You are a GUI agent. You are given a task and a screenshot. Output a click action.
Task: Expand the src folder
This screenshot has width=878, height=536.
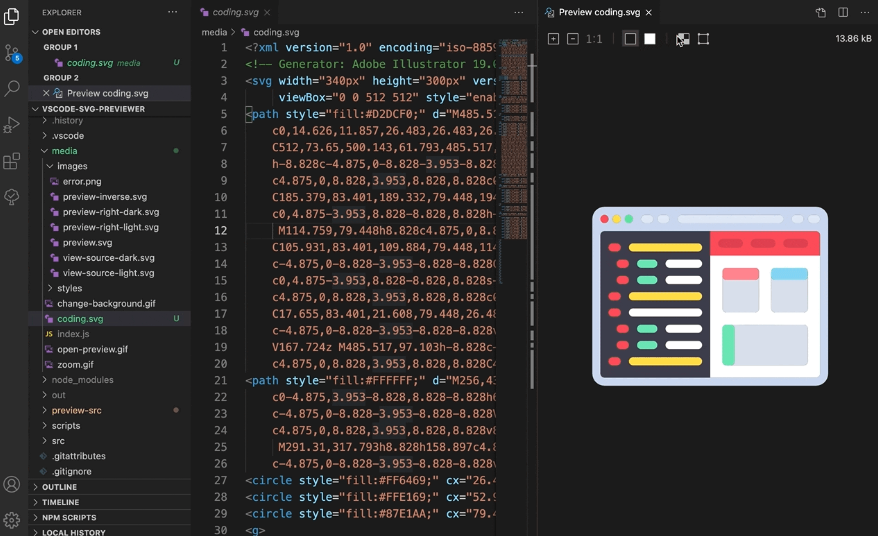point(109,441)
